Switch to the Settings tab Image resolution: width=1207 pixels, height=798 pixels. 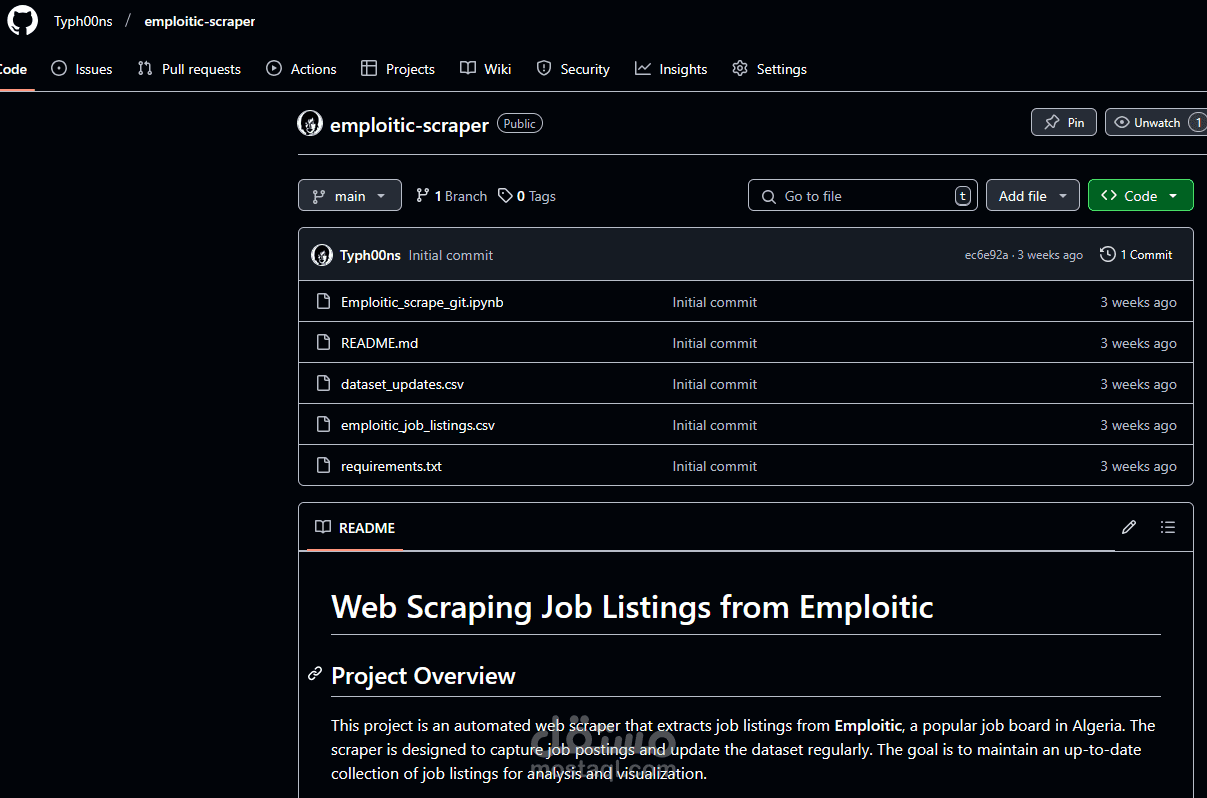point(769,69)
